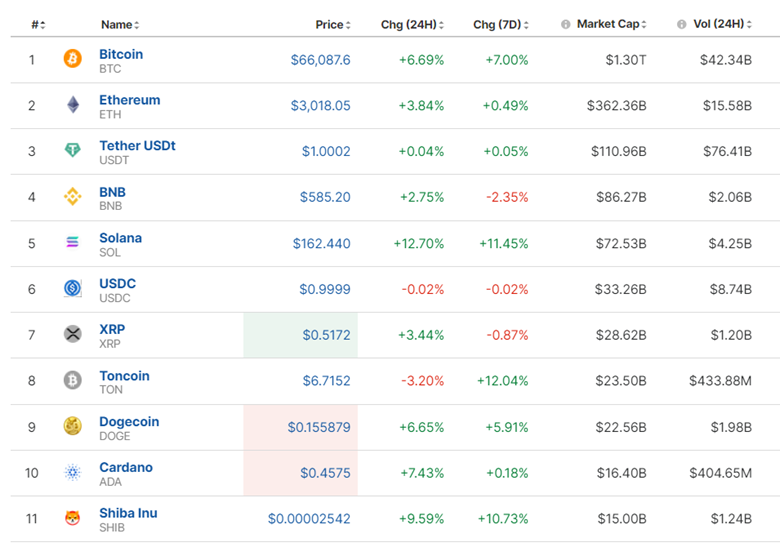The image size is (780, 547).
Task: Click the Bitcoin coin logo icon
Action: pyautogui.click(x=73, y=59)
